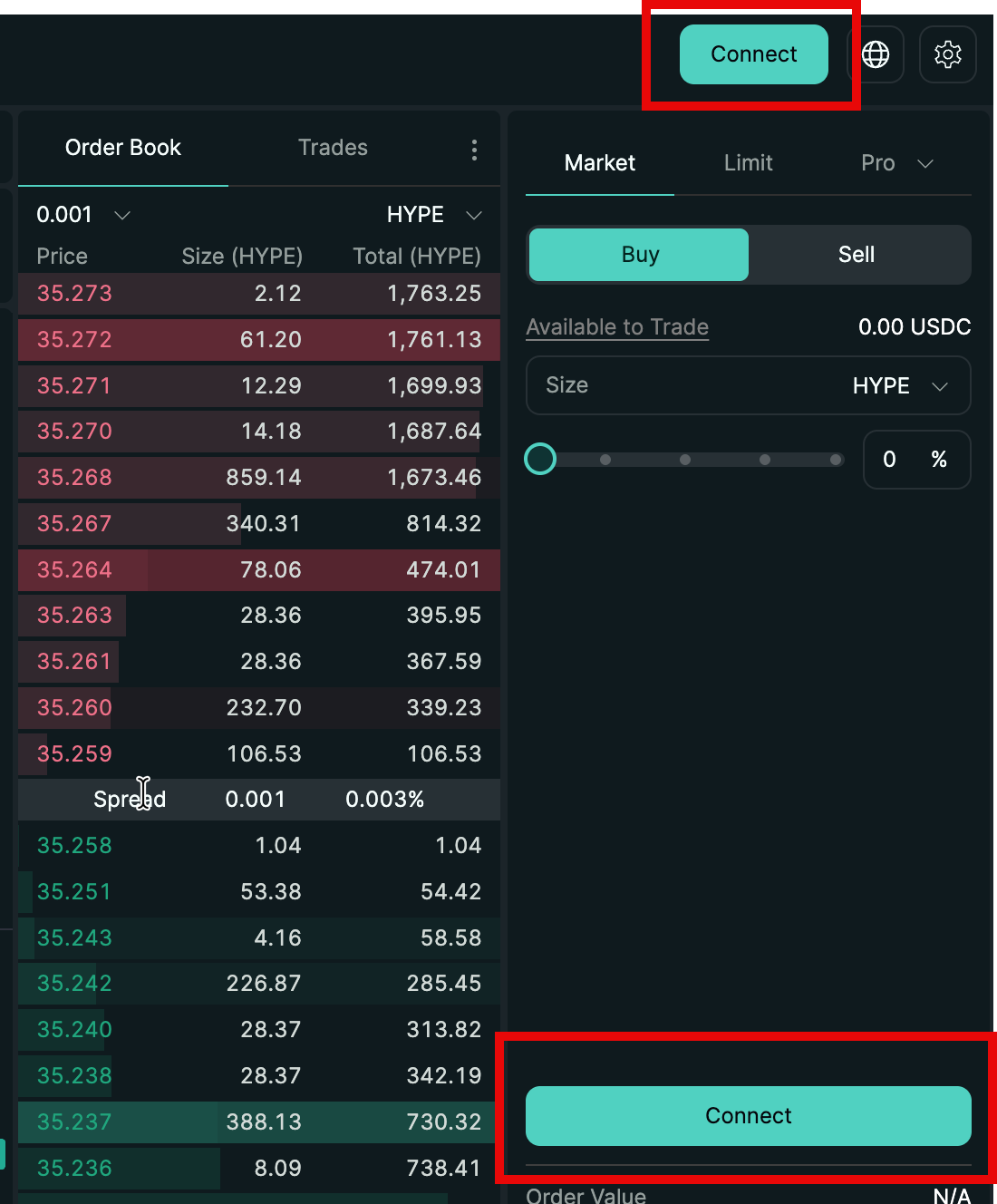The height and width of the screenshot is (1204, 997).
Task: Click ask price 35.260
Action: [x=74, y=708]
